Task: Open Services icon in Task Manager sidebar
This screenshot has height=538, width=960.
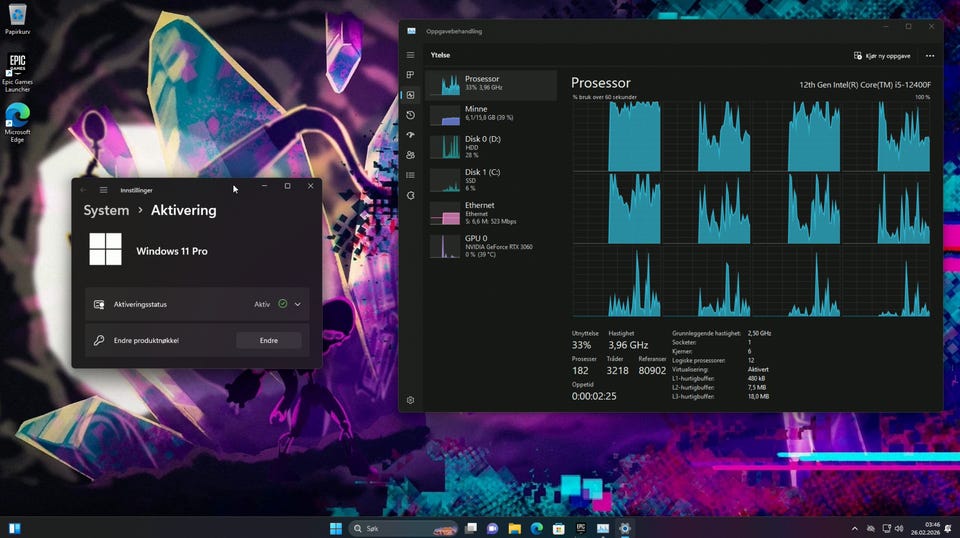Action: point(410,195)
